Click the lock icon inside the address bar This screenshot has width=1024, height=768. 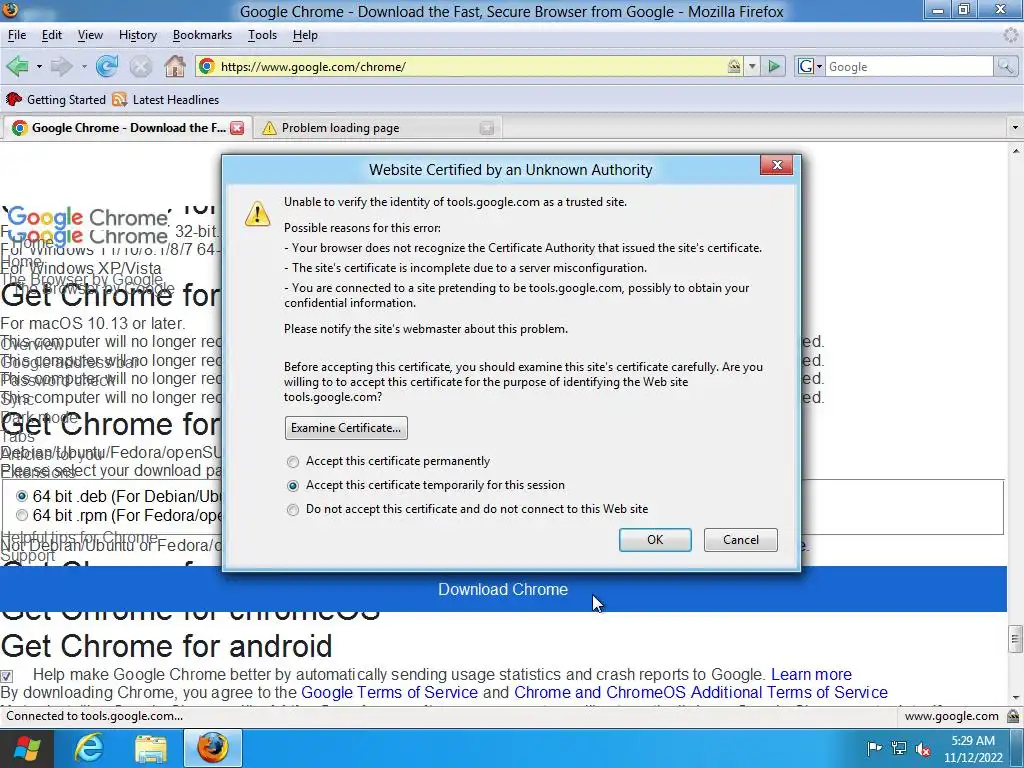[x=734, y=66]
